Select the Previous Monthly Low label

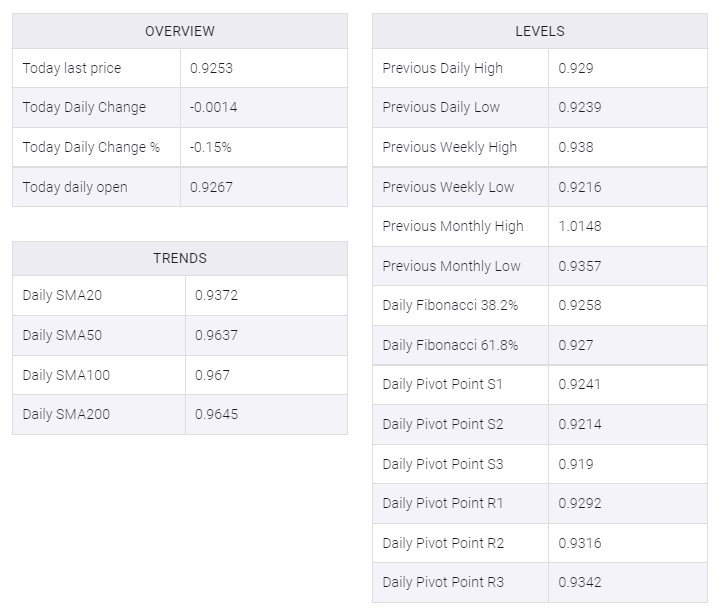[x=451, y=266]
